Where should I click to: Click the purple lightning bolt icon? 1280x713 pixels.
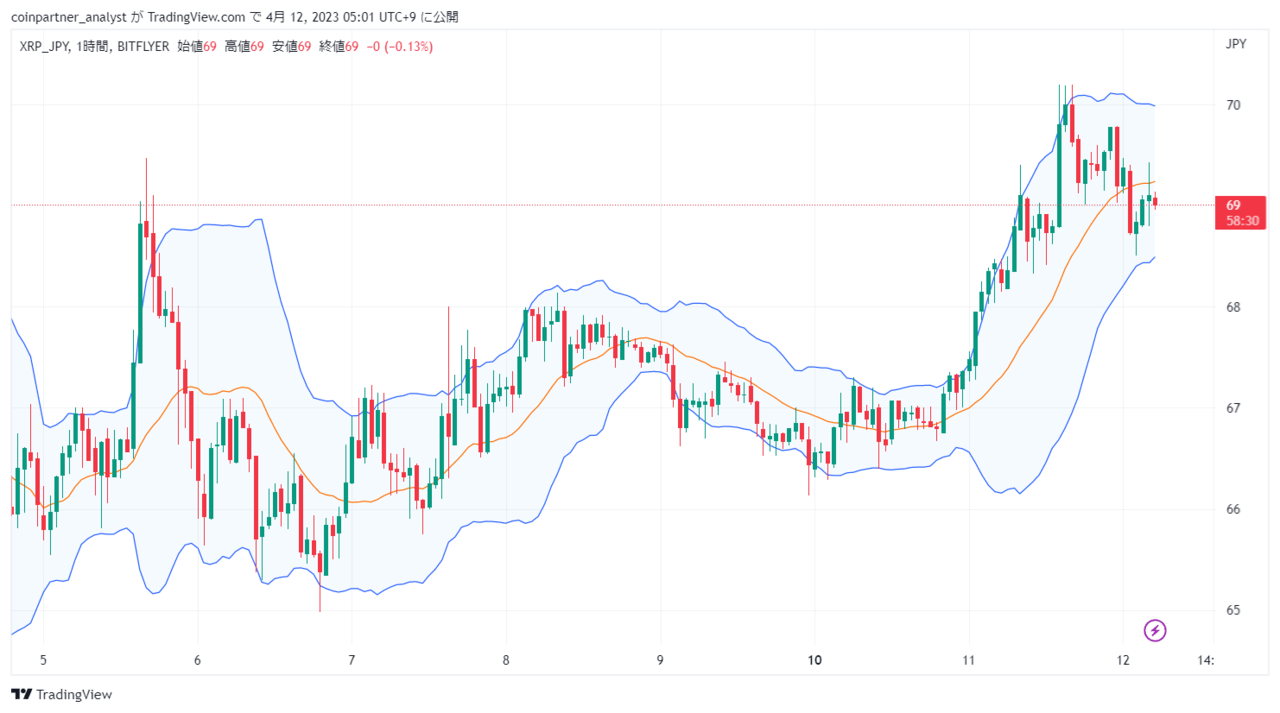[1155, 630]
